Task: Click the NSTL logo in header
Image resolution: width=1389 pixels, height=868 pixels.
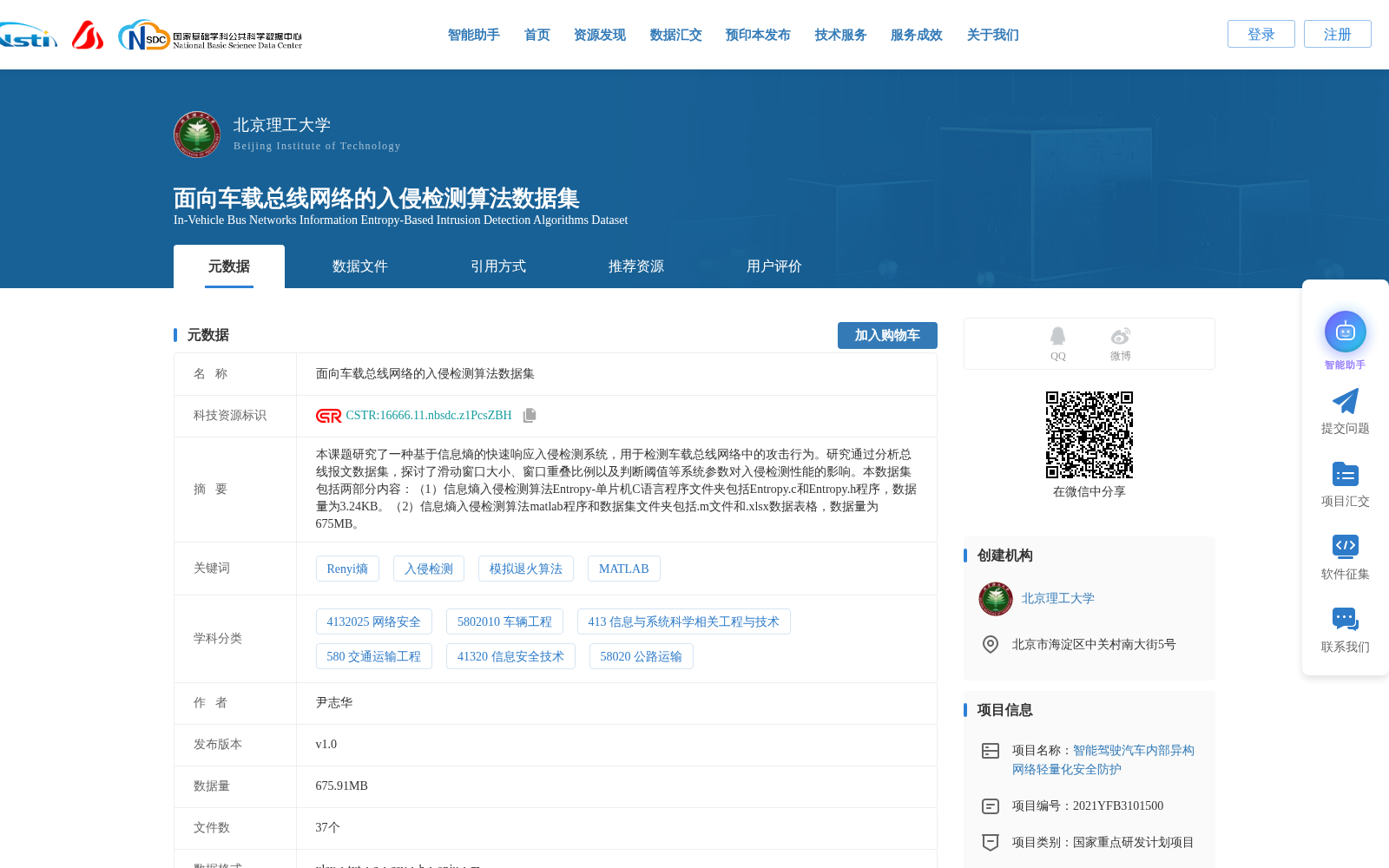Action: tap(28, 36)
